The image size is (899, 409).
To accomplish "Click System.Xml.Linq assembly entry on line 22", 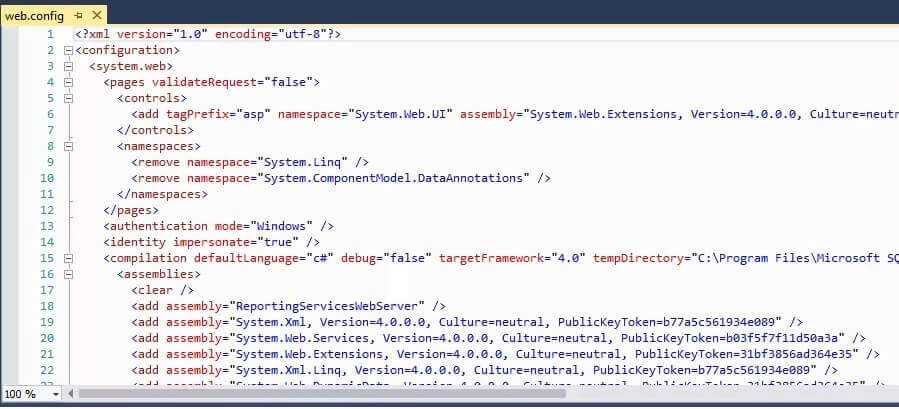I will (x=484, y=370).
